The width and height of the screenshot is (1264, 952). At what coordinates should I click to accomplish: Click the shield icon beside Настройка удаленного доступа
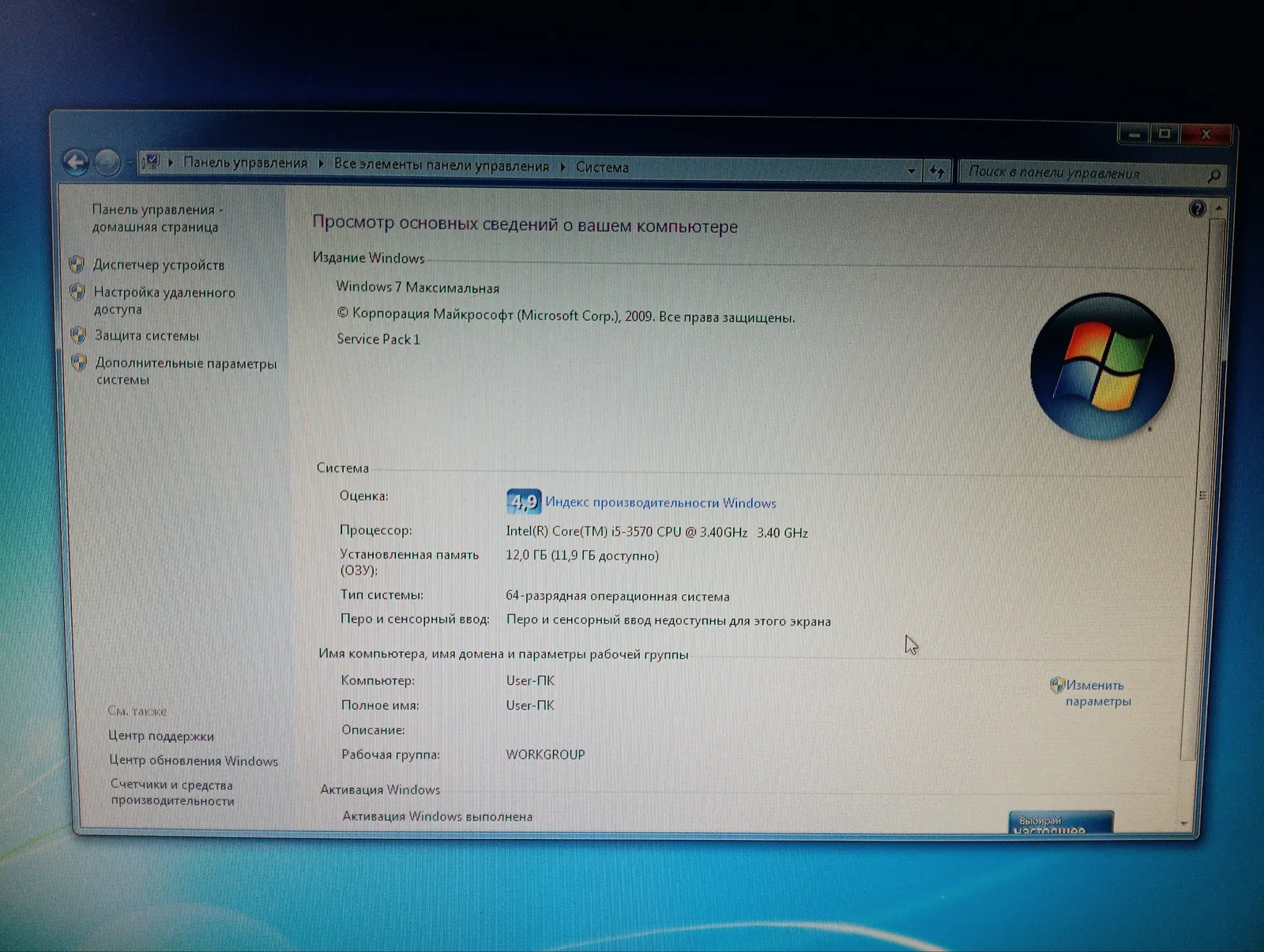[77, 292]
